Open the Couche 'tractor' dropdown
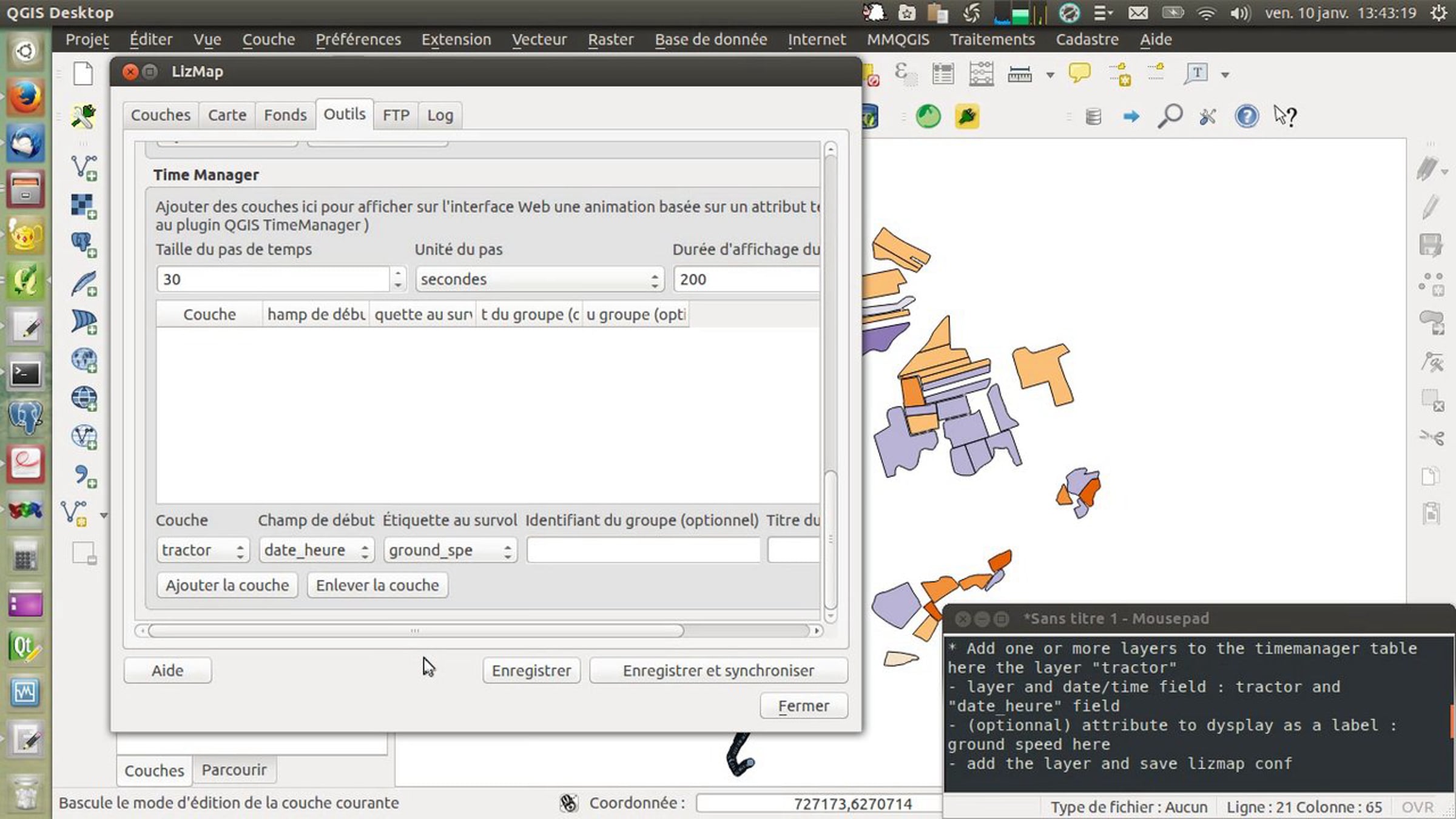The height and width of the screenshot is (819, 1456). 202,550
